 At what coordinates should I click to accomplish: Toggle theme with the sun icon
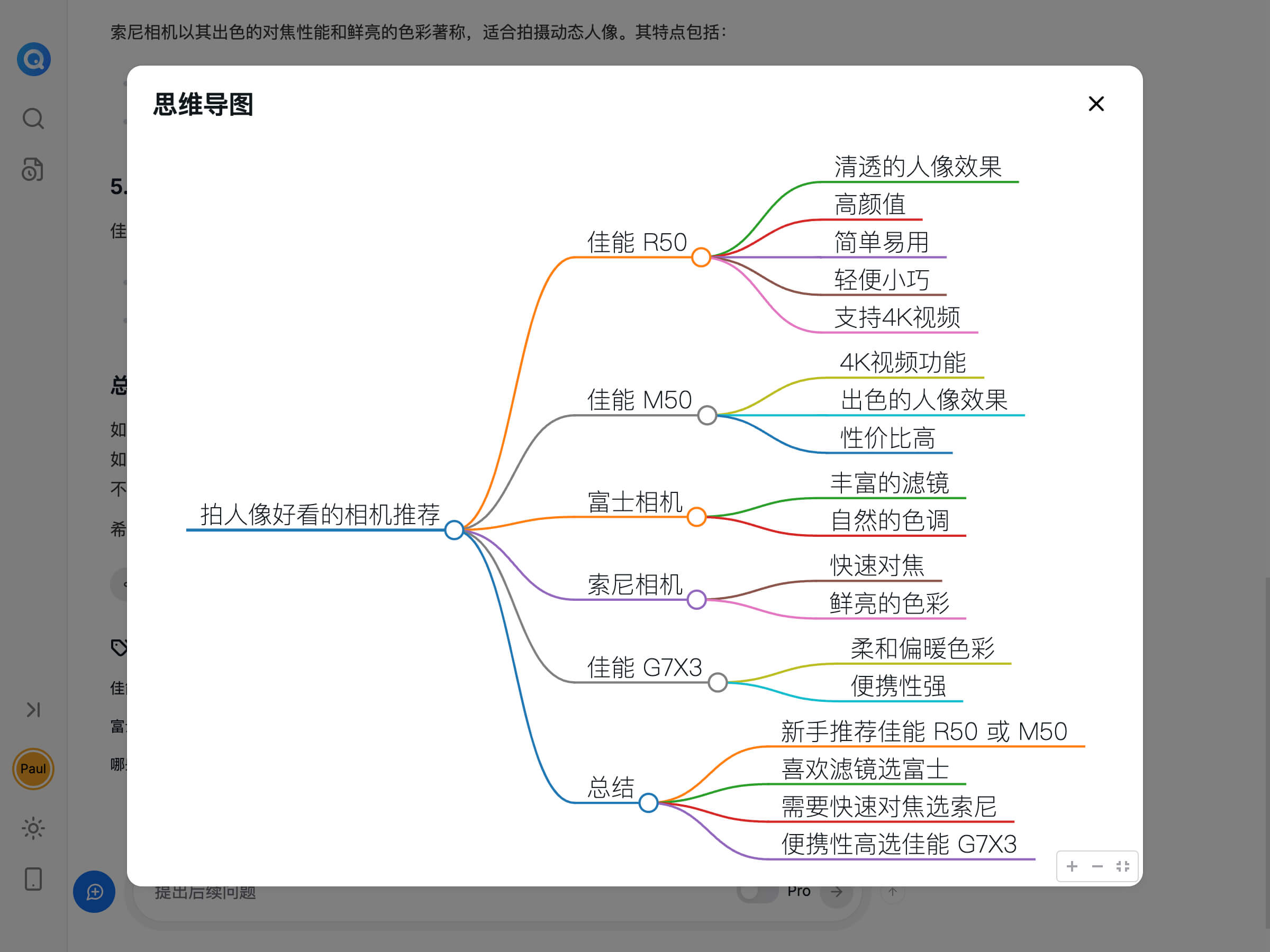pos(33,828)
